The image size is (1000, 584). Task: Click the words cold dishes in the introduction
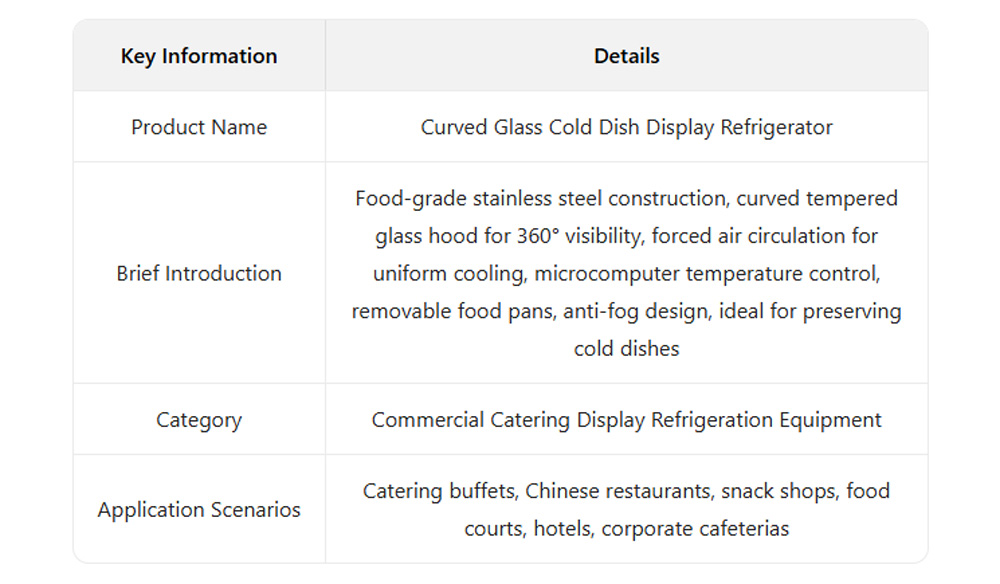click(x=627, y=348)
